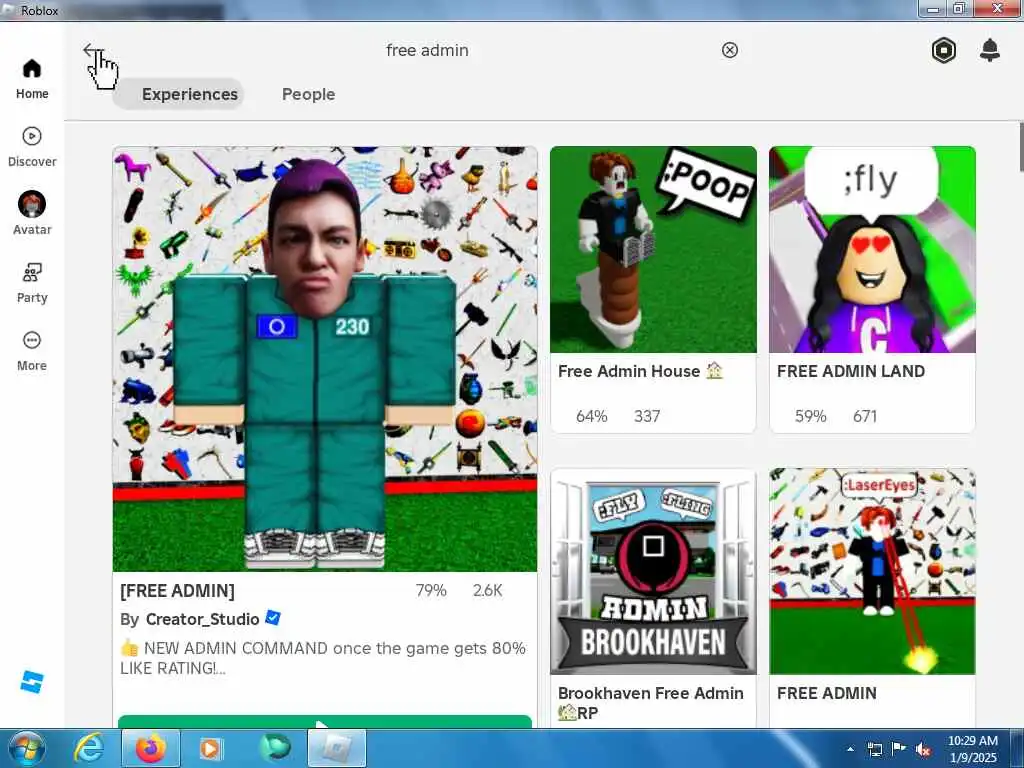
Task: Show hidden system tray icons
Action: coord(850,749)
